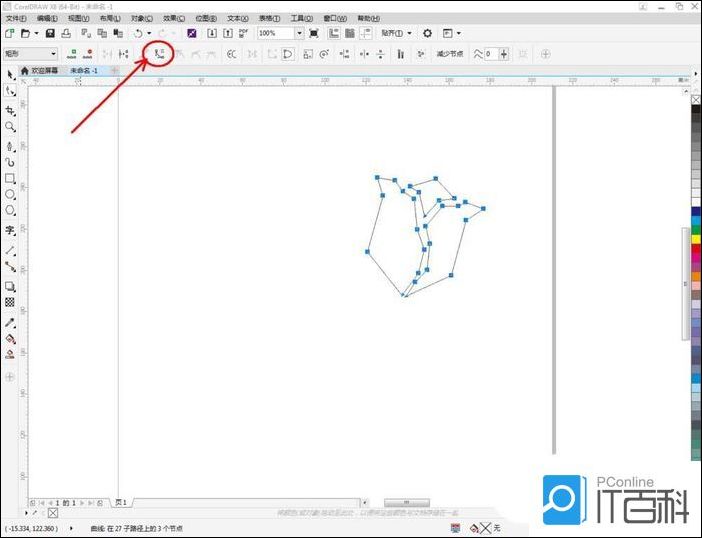Select the Smart Fill tool
The height and width of the screenshot is (538, 702).
coord(10,354)
